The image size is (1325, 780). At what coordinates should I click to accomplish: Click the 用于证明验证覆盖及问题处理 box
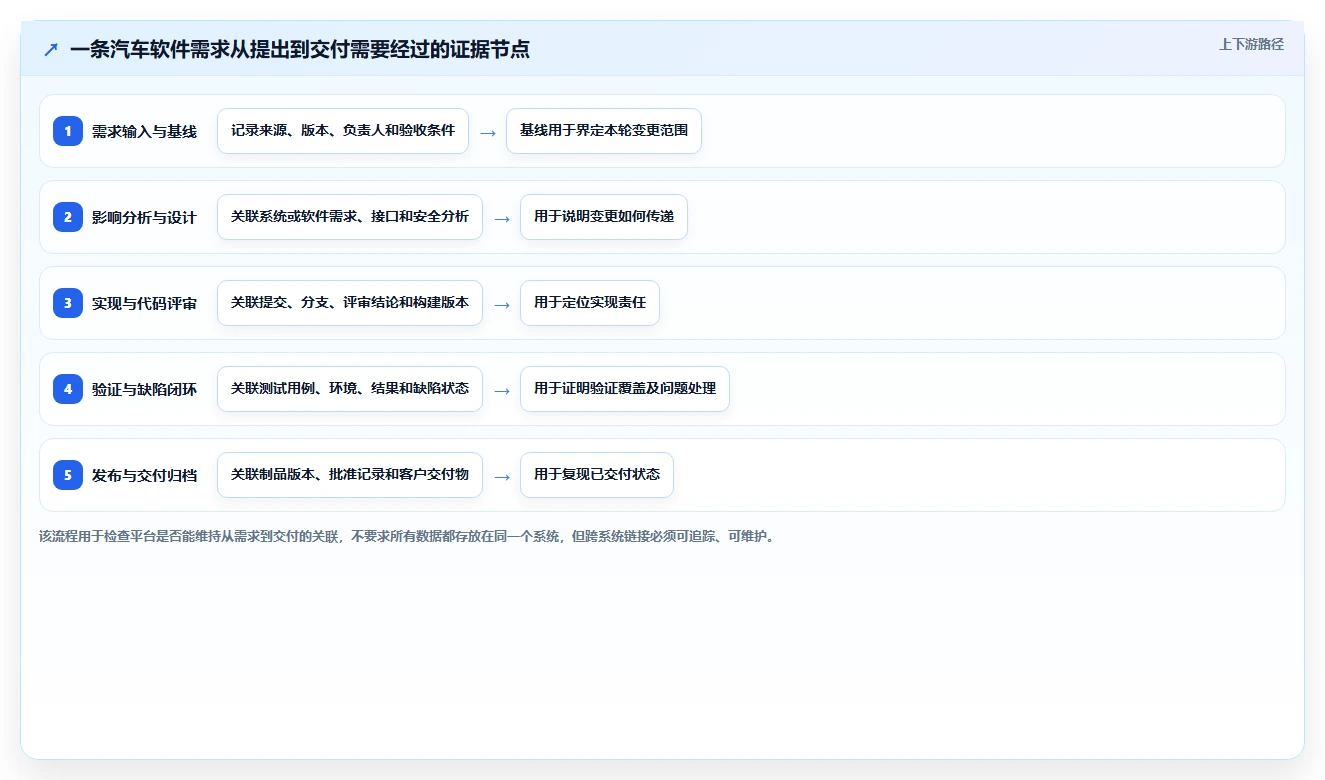pos(625,389)
